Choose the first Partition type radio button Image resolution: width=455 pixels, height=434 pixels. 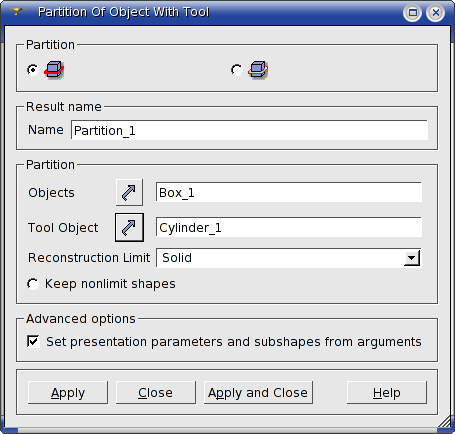tap(33, 70)
